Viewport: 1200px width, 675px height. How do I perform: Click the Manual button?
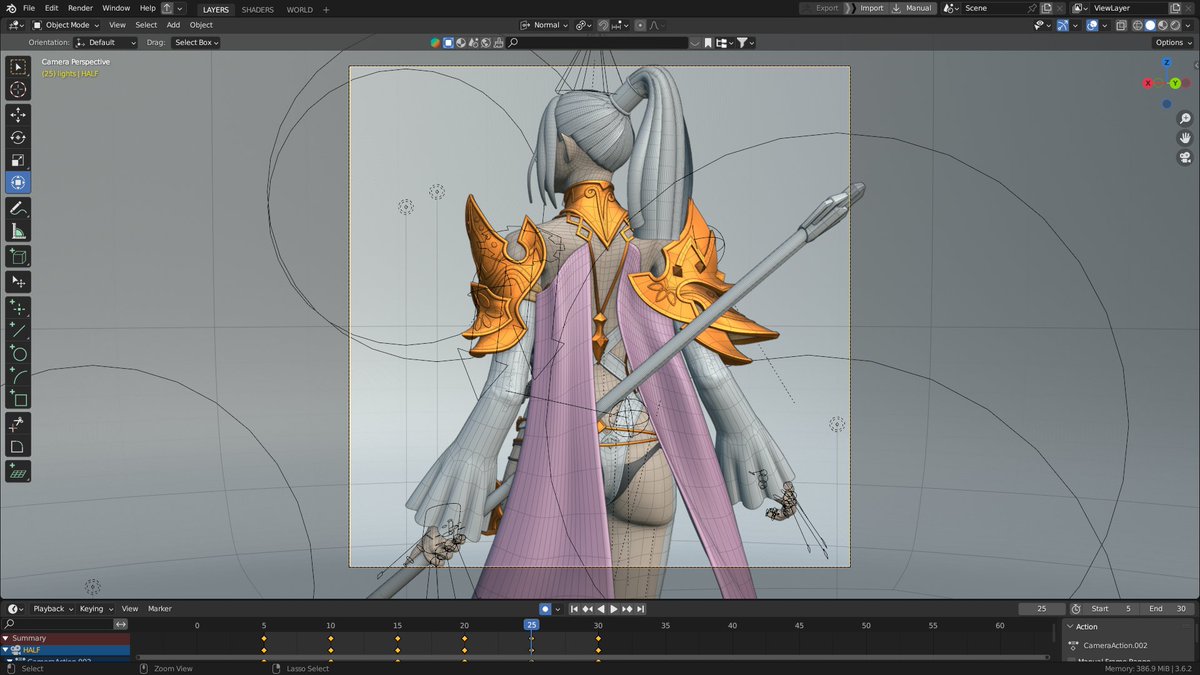coord(912,8)
